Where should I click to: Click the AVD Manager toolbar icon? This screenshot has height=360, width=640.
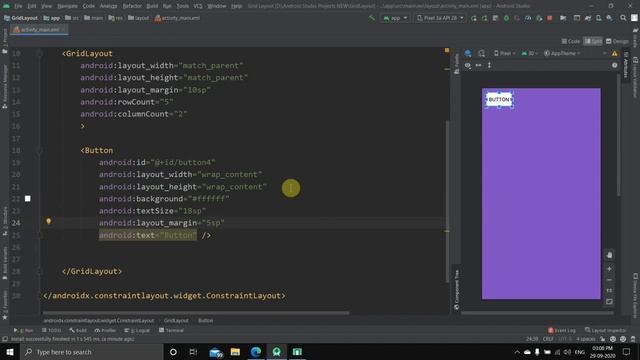point(599,18)
